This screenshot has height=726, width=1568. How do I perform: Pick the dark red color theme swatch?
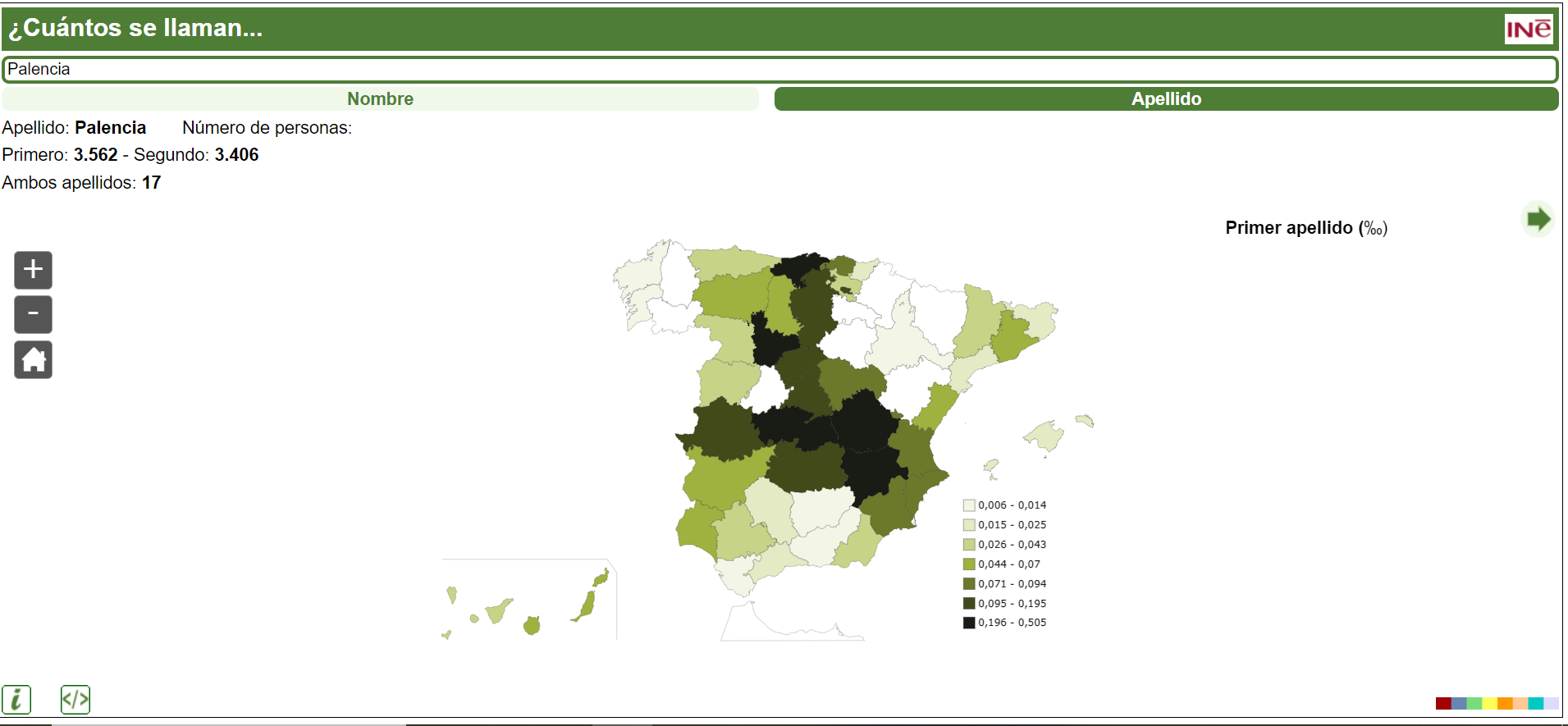coord(1443,703)
